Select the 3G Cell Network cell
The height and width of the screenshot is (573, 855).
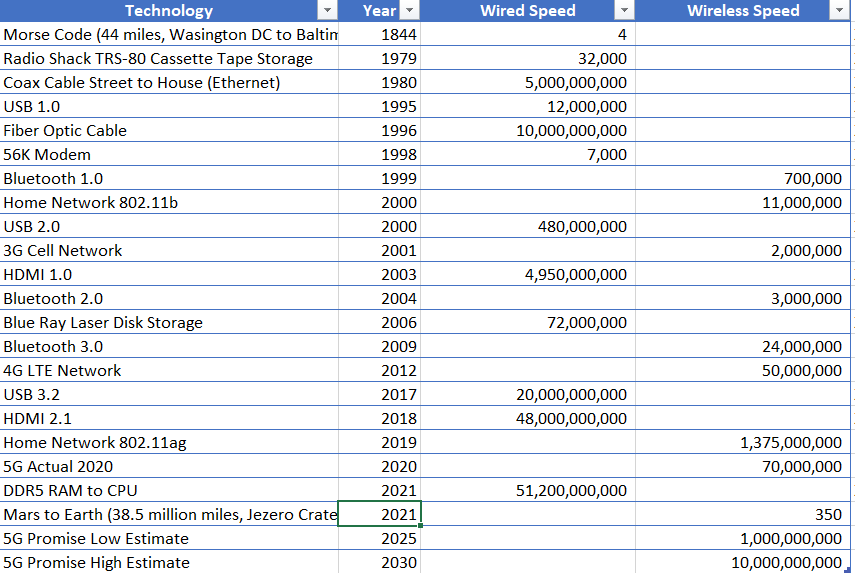tap(169, 250)
